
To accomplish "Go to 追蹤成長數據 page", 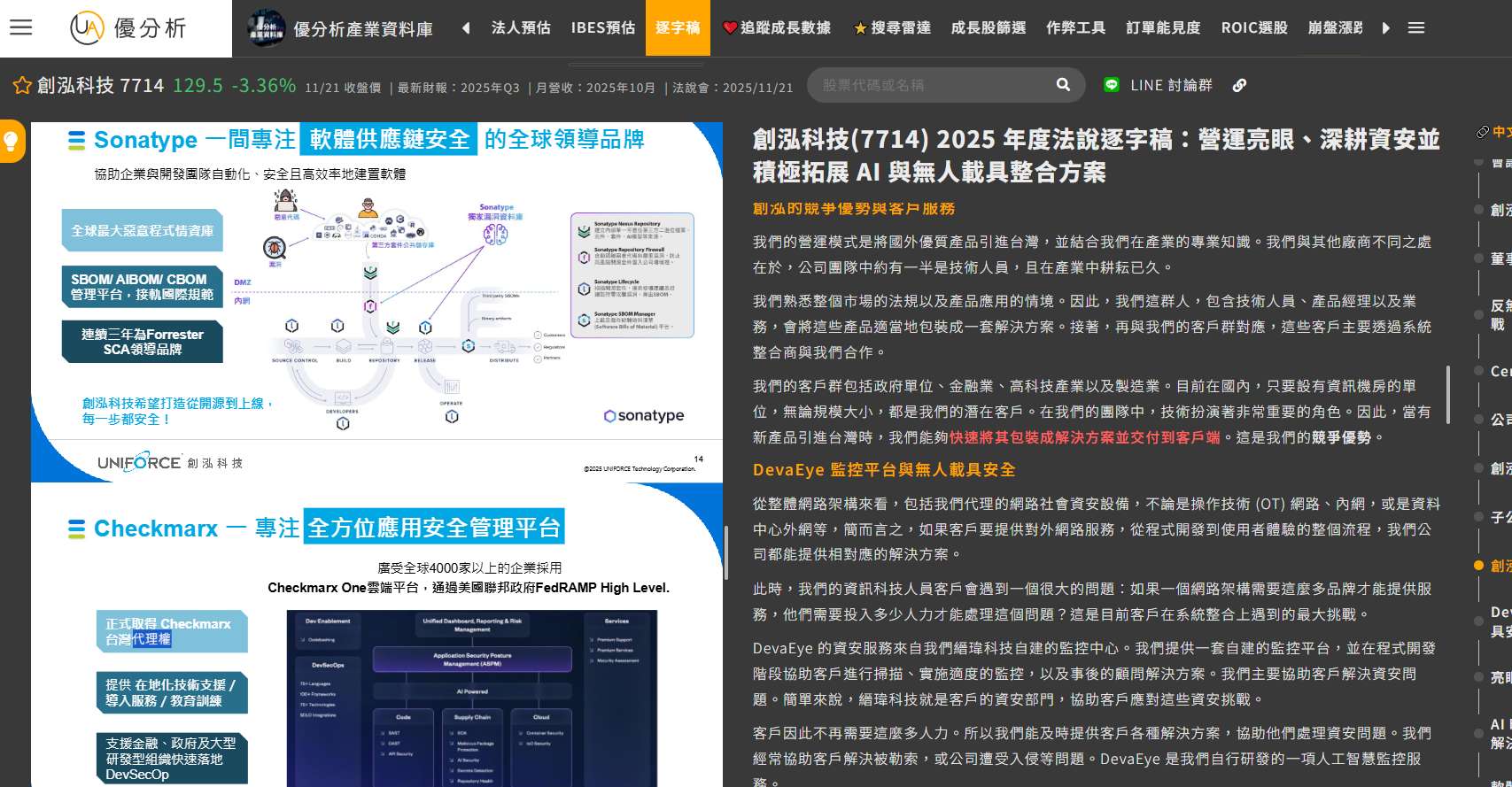I will [777, 28].
